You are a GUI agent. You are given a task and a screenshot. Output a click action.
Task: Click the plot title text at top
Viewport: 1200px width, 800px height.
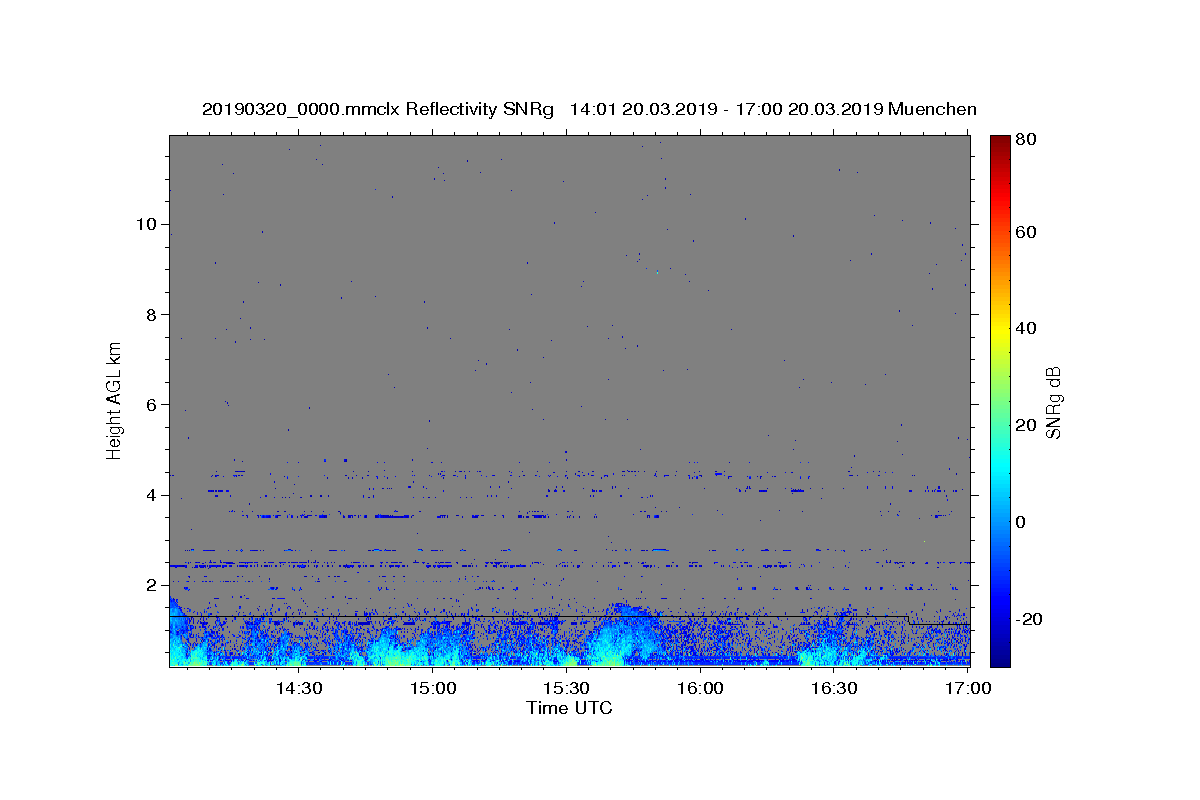point(589,109)
